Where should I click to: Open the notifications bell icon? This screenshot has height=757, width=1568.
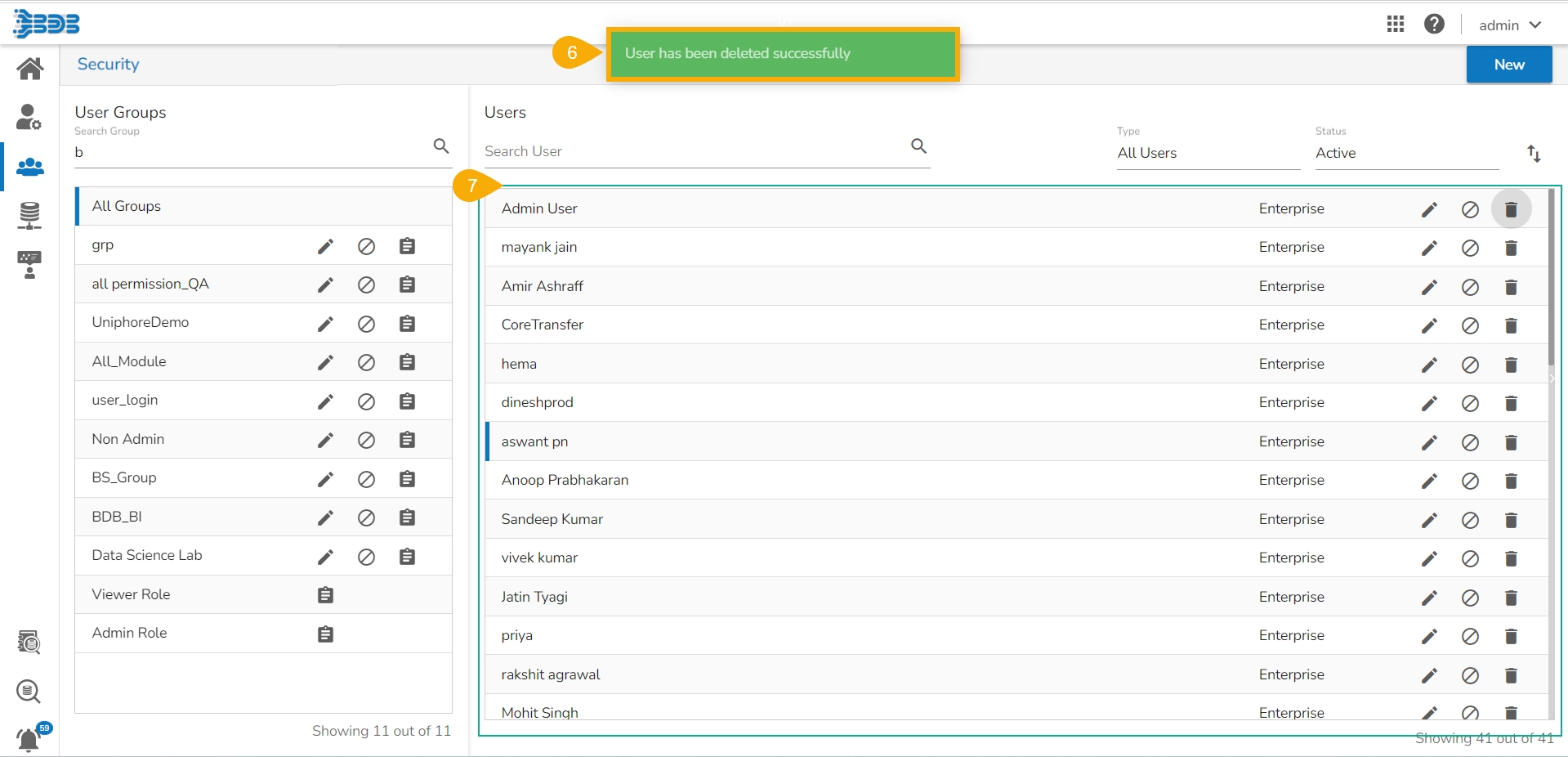(29, 740)
